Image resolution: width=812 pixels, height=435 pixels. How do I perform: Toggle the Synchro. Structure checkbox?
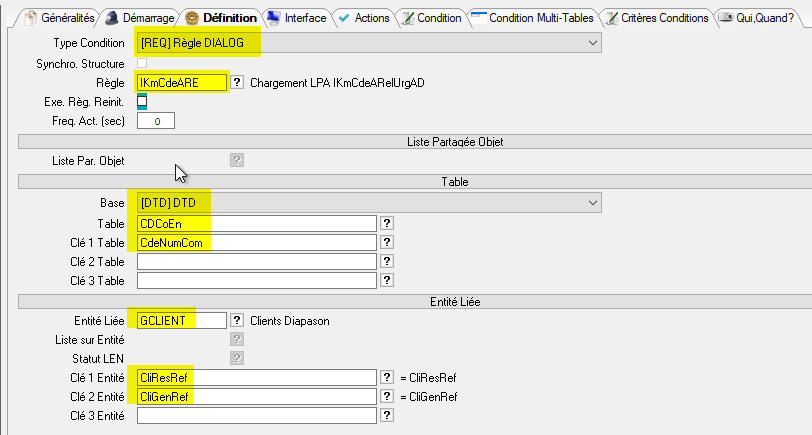point(142,64)
